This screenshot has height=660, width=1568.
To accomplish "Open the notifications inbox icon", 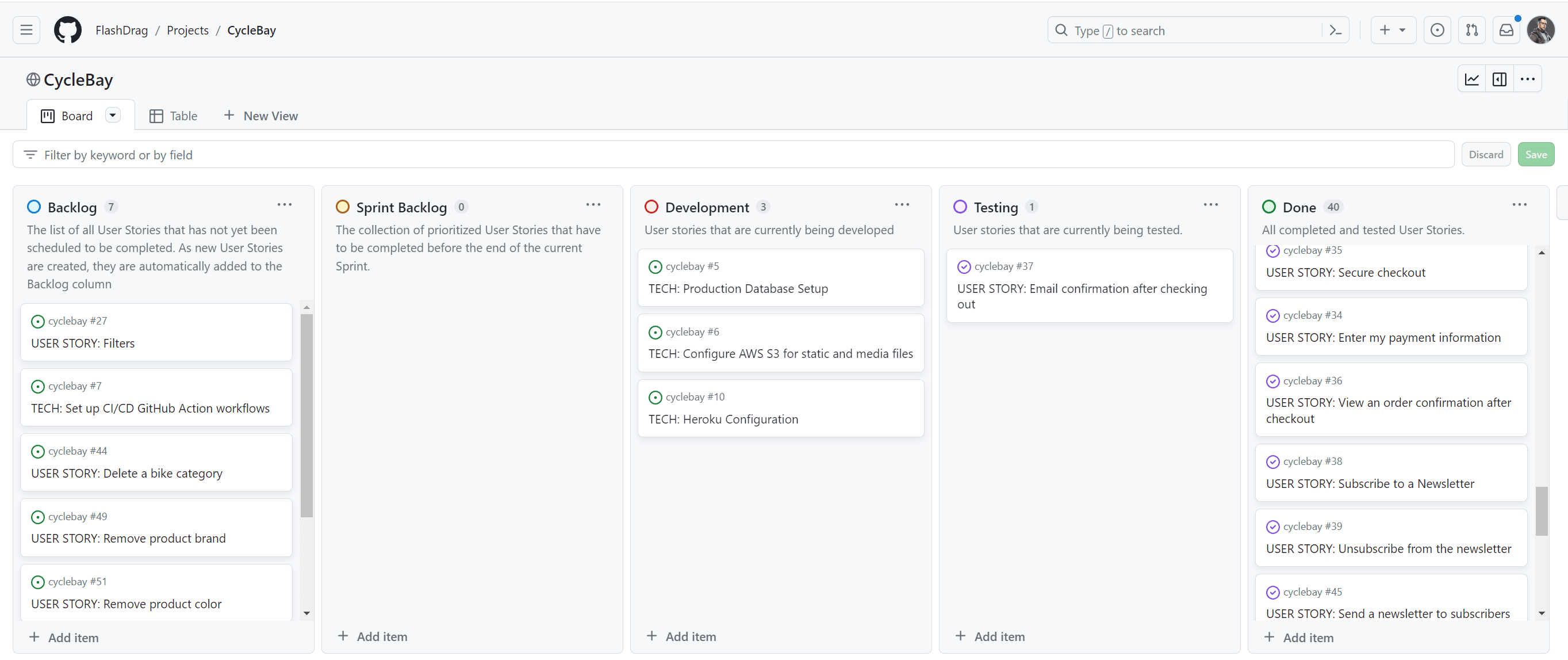I will coord(1506,30).
